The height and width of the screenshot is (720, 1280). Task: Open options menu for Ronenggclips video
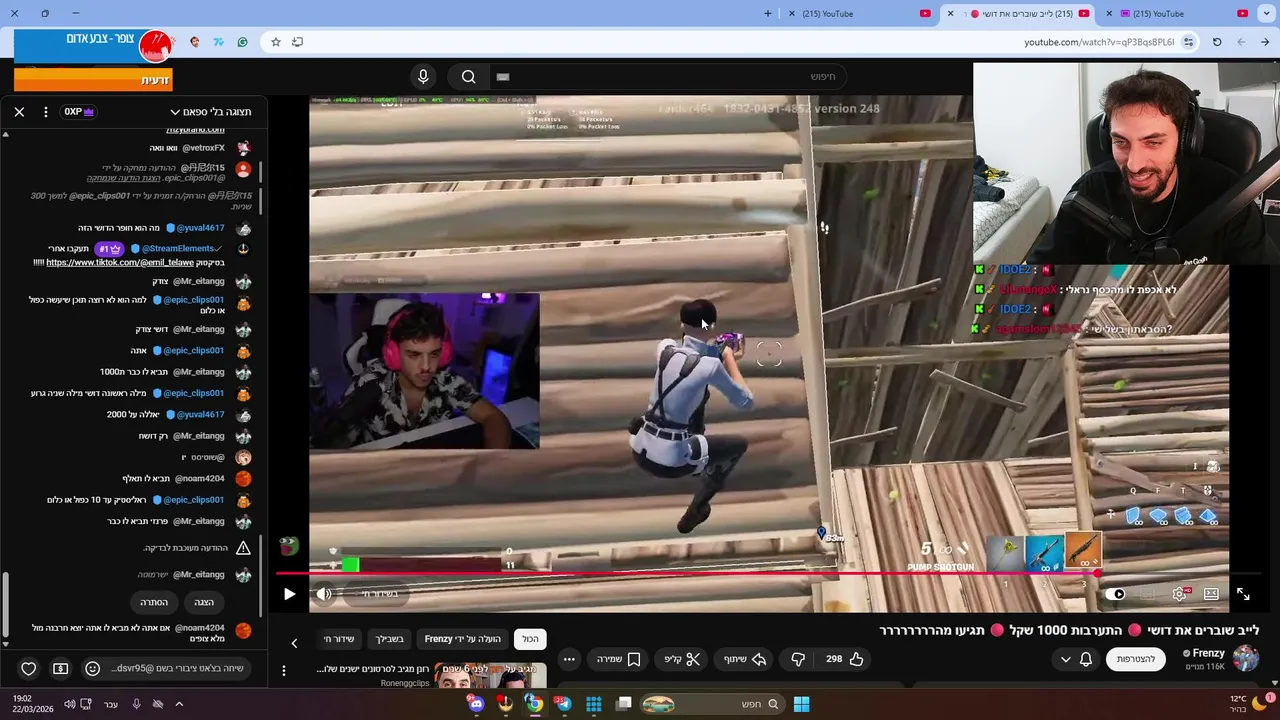(284, 671)
